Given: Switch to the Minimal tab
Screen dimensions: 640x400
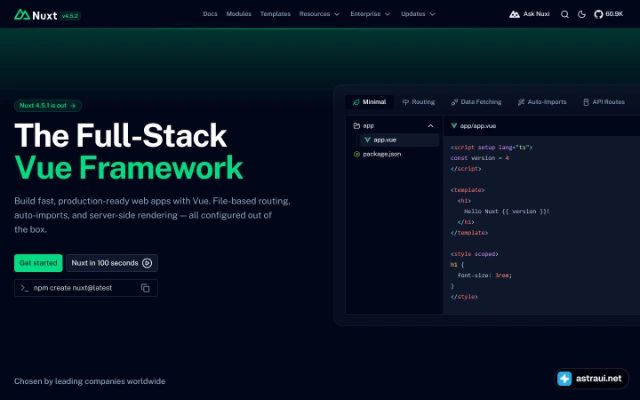Looking at the screenshot, I should point(369,102).
